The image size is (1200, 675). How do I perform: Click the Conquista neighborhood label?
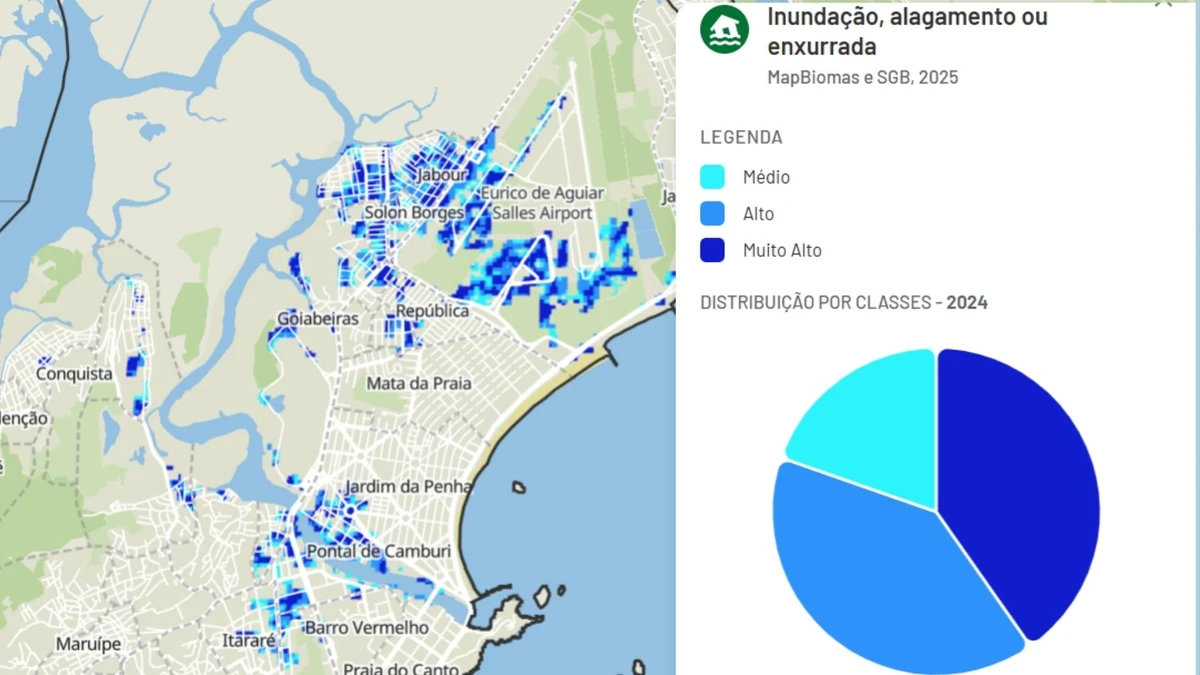pyautogui.click(x=74, y=373)
